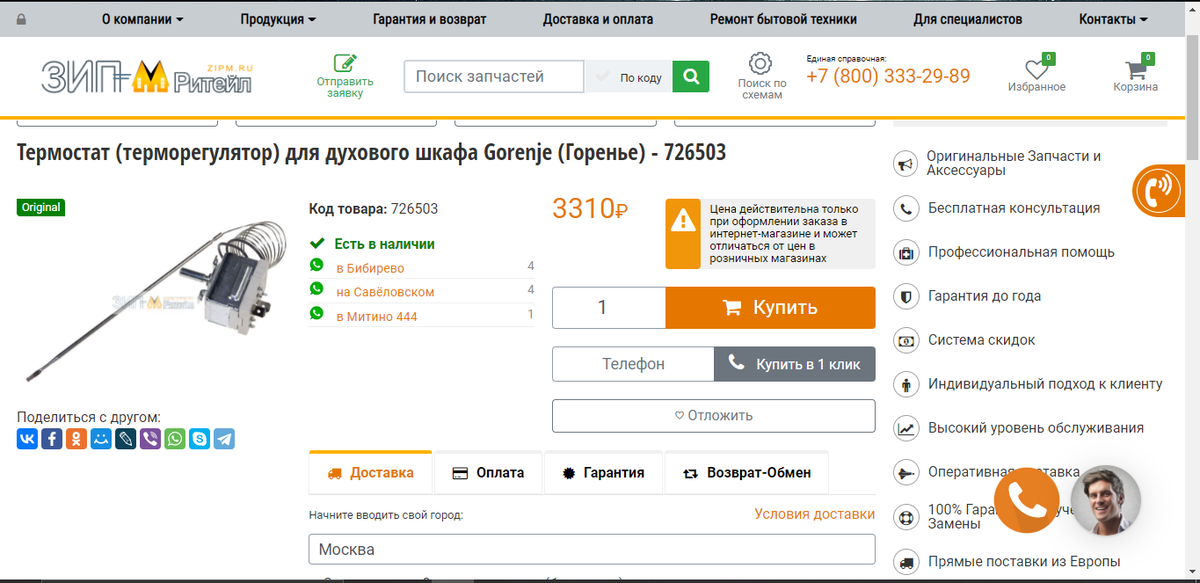Image resolution: width=1200 pixels, height=583 pixels.
Task: Switch to the Оплата tab
Action: click(488, 472)
